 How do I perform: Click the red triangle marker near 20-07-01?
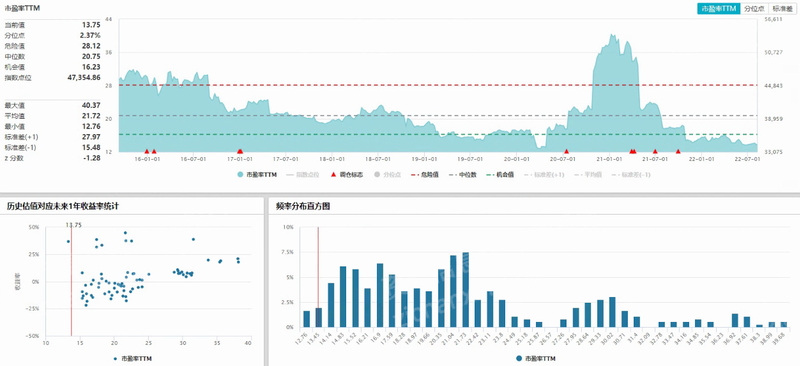click(x=566, y=151)
